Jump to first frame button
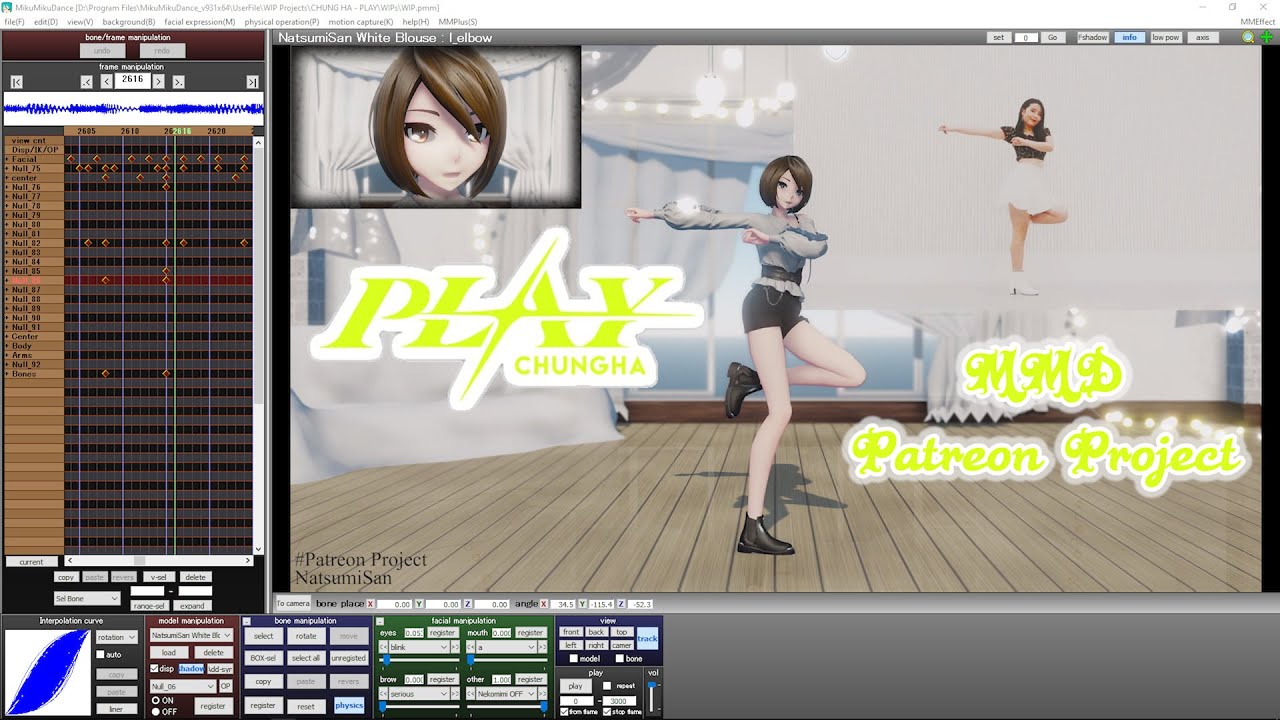This screenshot has height=720, width=1280. [17, 82]
